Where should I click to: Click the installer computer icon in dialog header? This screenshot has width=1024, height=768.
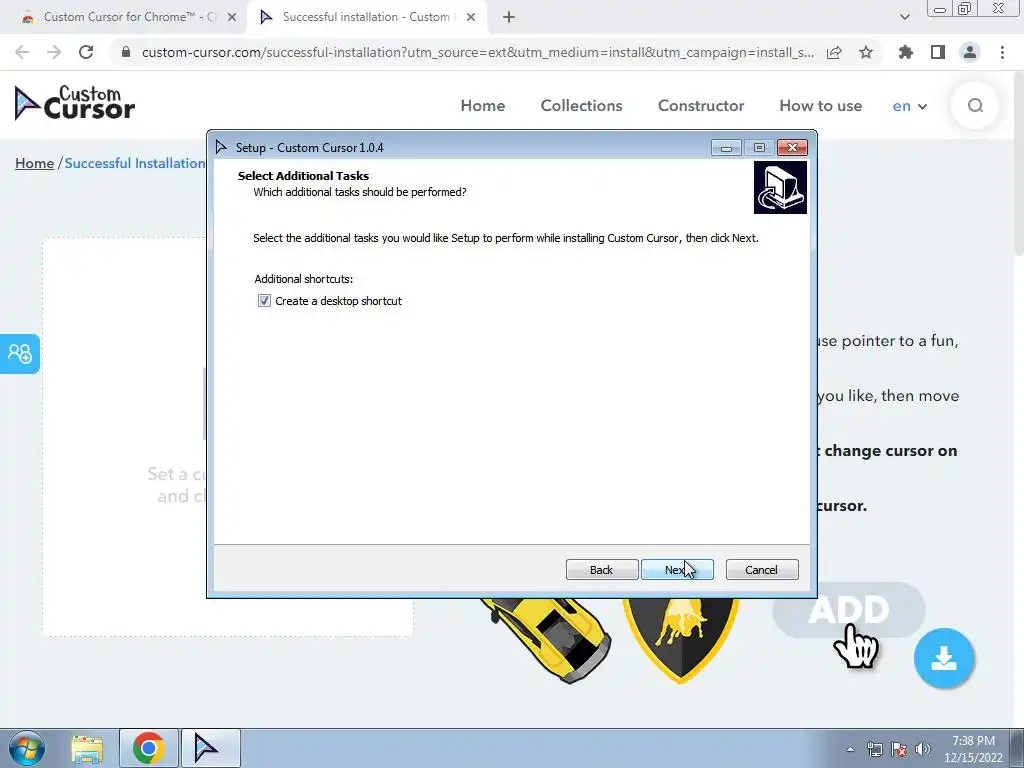pyautogui.click(x=780, y=187)
